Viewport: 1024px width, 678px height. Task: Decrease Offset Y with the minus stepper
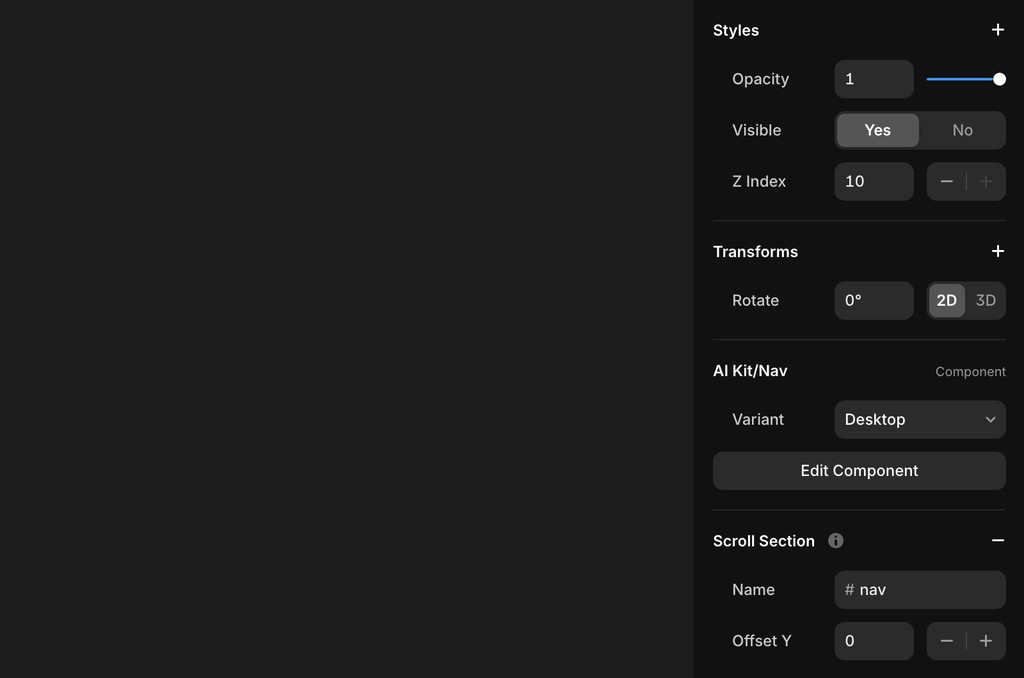(946, 641)
